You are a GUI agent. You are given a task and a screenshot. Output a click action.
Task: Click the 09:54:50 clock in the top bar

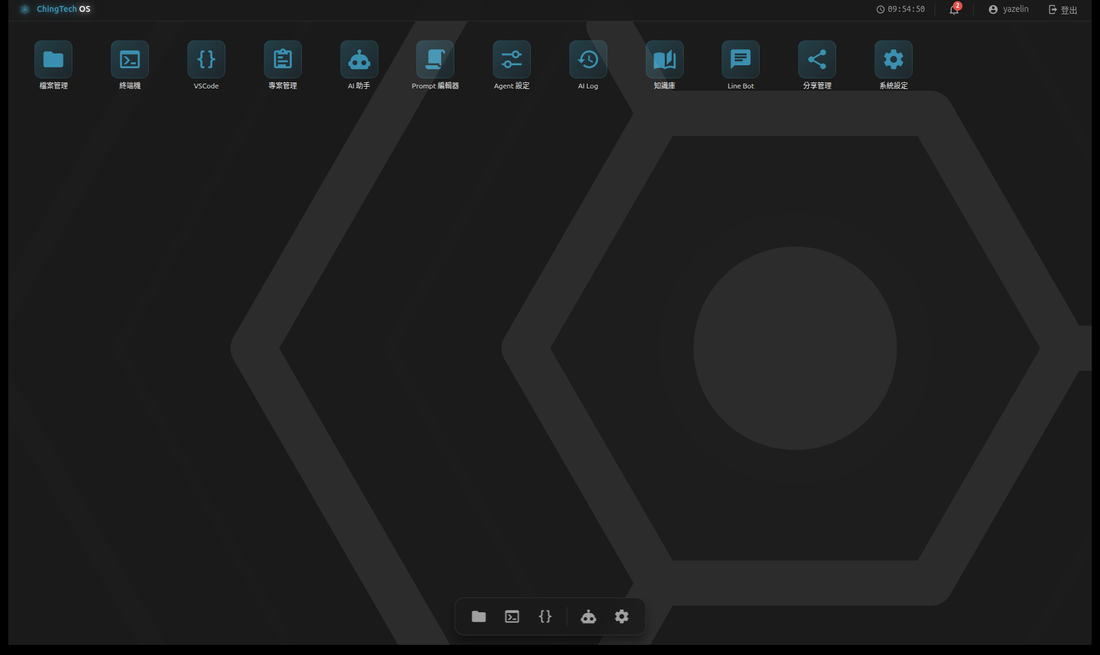point(901,9)
